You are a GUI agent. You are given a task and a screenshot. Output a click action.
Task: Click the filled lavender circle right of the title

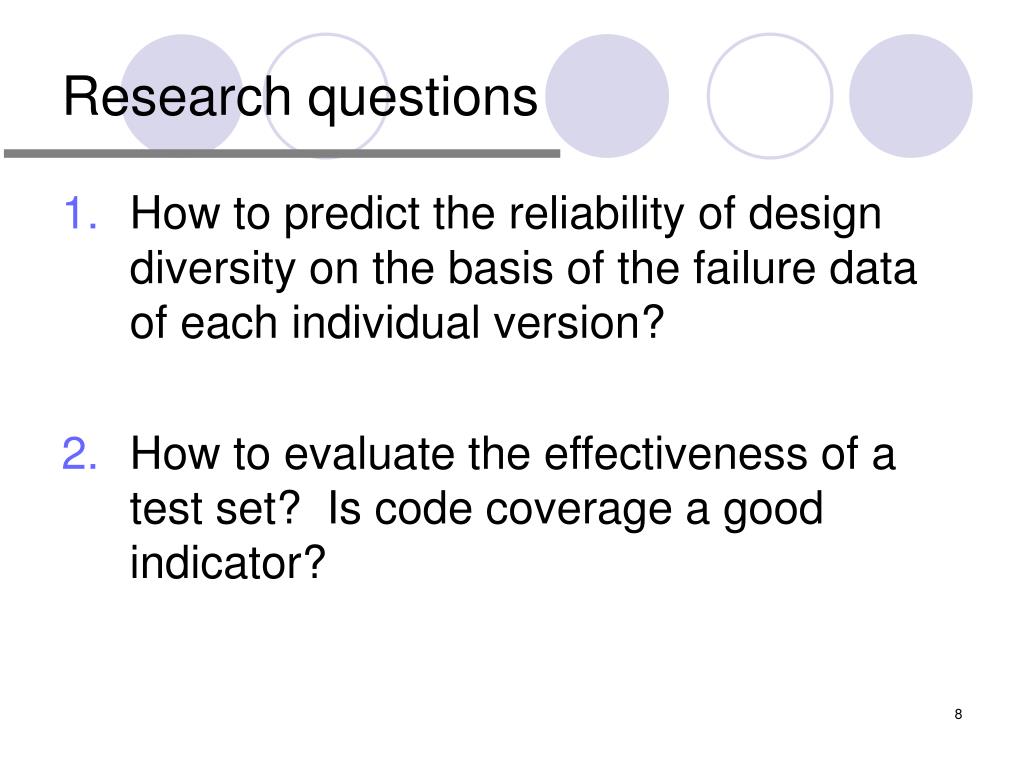pyautogui.click(x=607, y=95)
